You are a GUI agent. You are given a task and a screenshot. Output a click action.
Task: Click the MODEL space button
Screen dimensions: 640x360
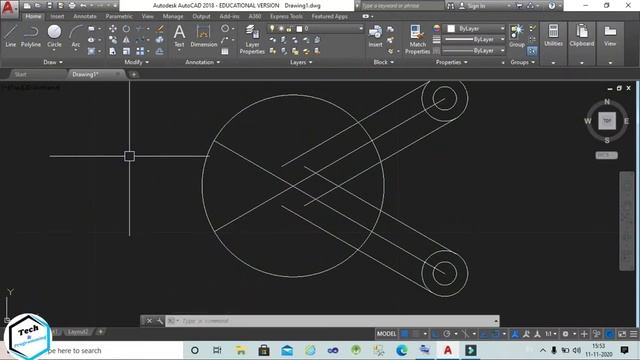pos(386,334)
